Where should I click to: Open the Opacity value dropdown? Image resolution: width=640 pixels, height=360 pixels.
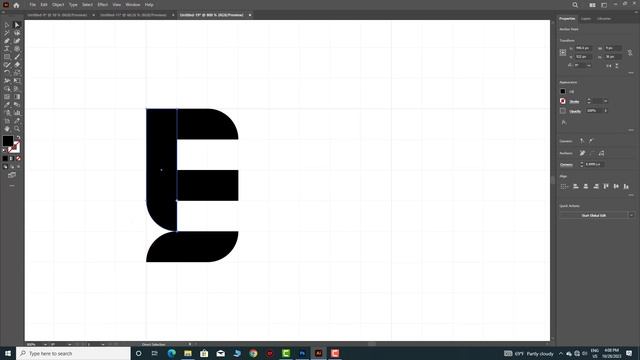click(x=606, y=111)
